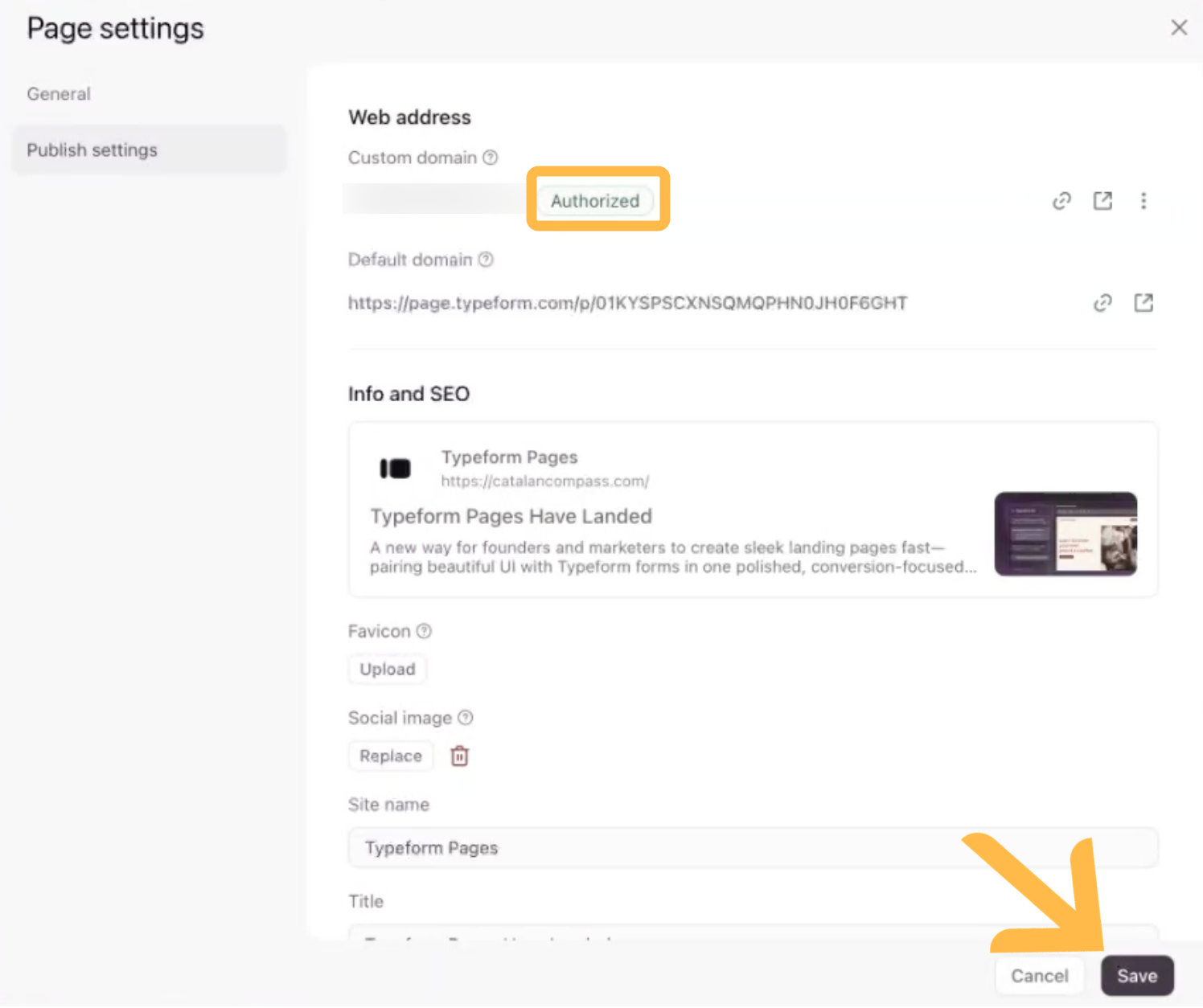Viewport: 1203px width, 1008px height.
Task: Click the Site name input field
Action: 753,848
